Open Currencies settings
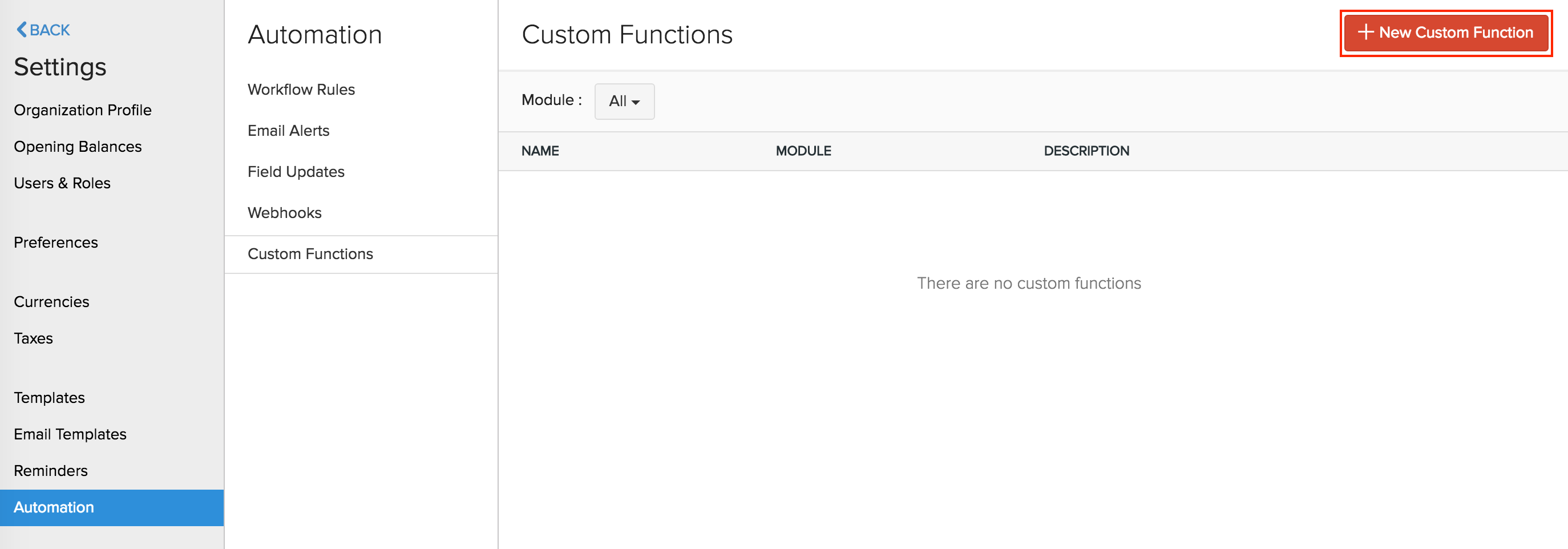The height and width of the screenshot is (549, 1568). [51, 301]
